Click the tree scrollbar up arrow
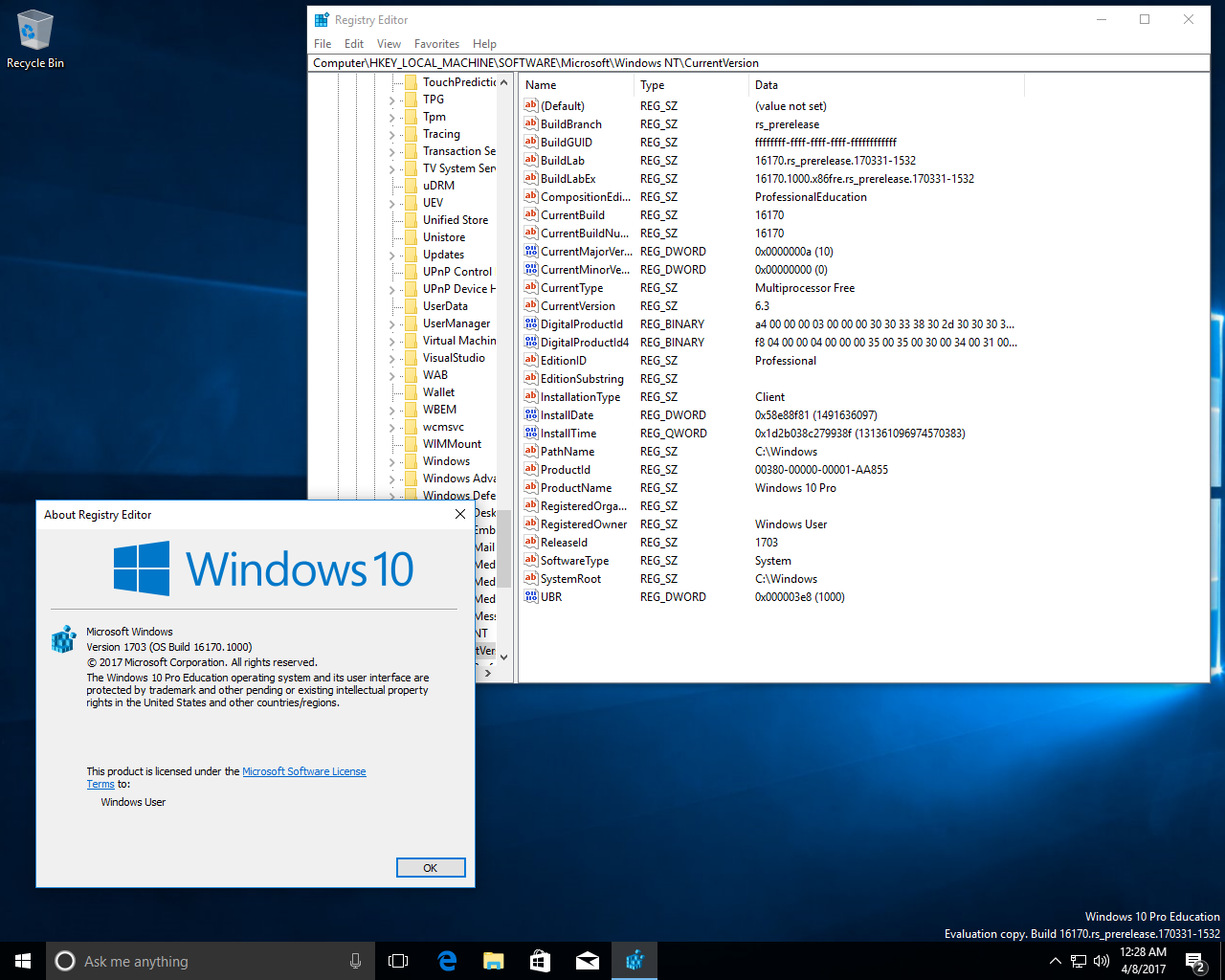This screenshot has width=1225, height=980. pos(504,82)
